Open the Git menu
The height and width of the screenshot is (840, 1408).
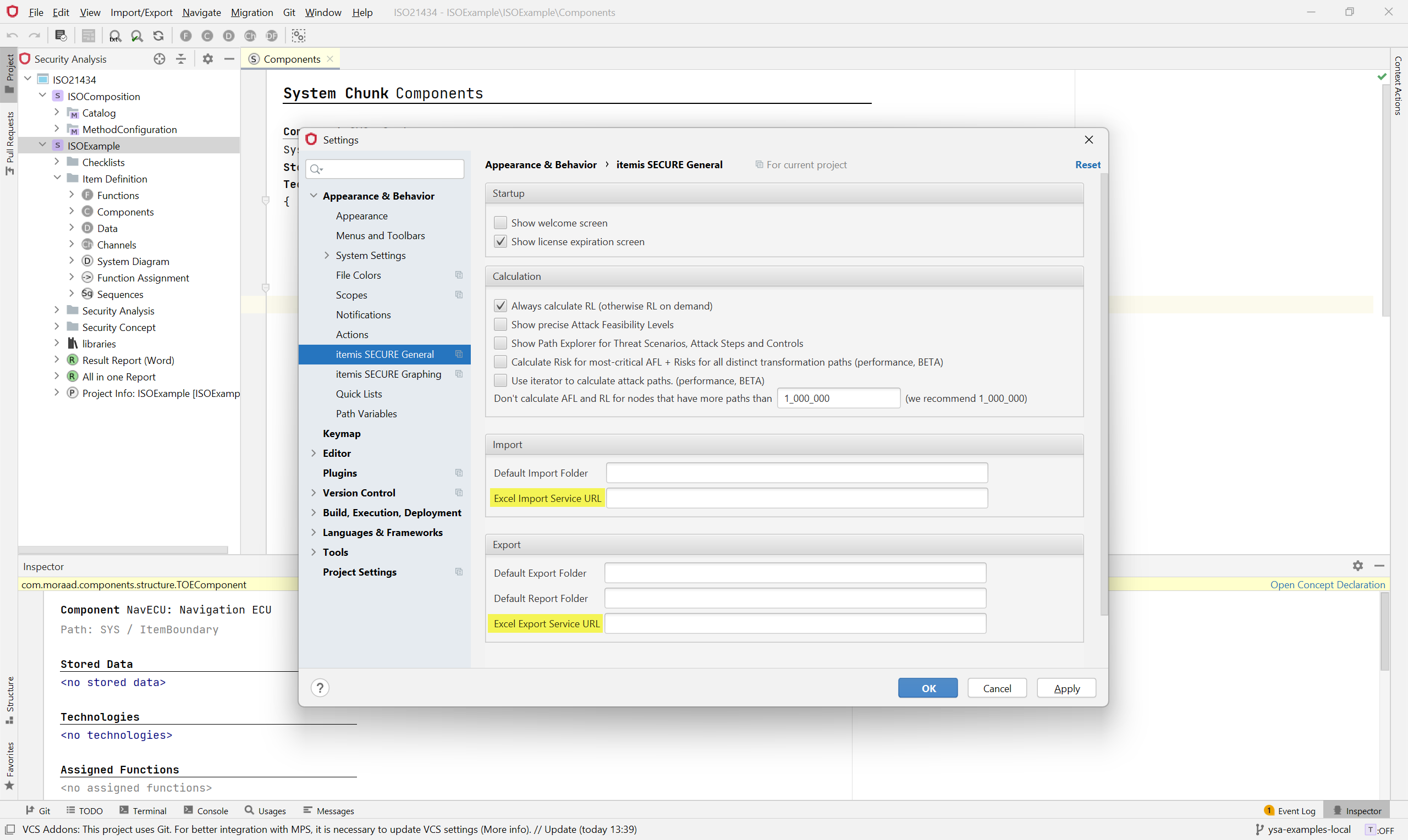pos(289,12)
